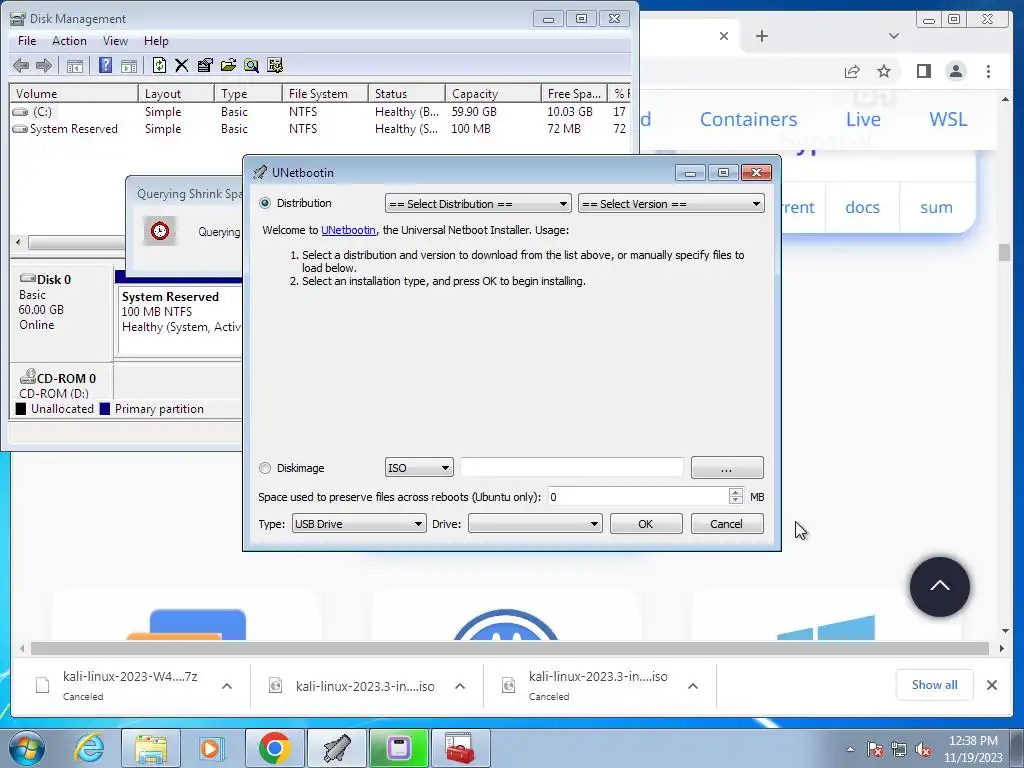Click the share icon in Chrome address bar
This screenshot has height=768, width=1024.
[x=852, y=71]
